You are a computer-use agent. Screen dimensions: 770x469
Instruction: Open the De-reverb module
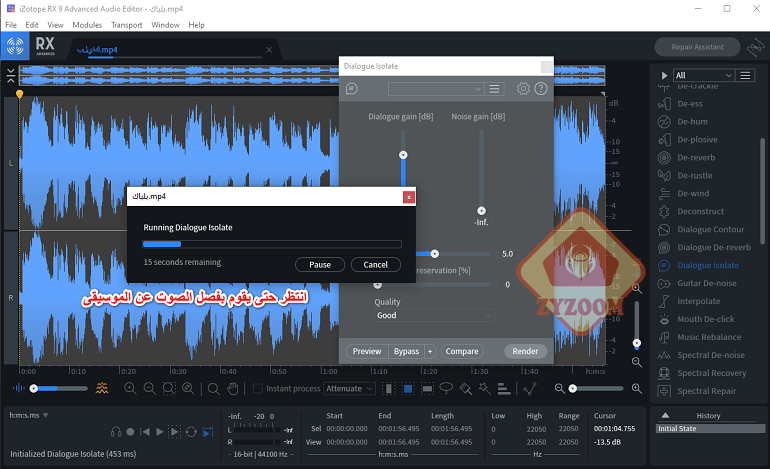[x=696, y=158]
